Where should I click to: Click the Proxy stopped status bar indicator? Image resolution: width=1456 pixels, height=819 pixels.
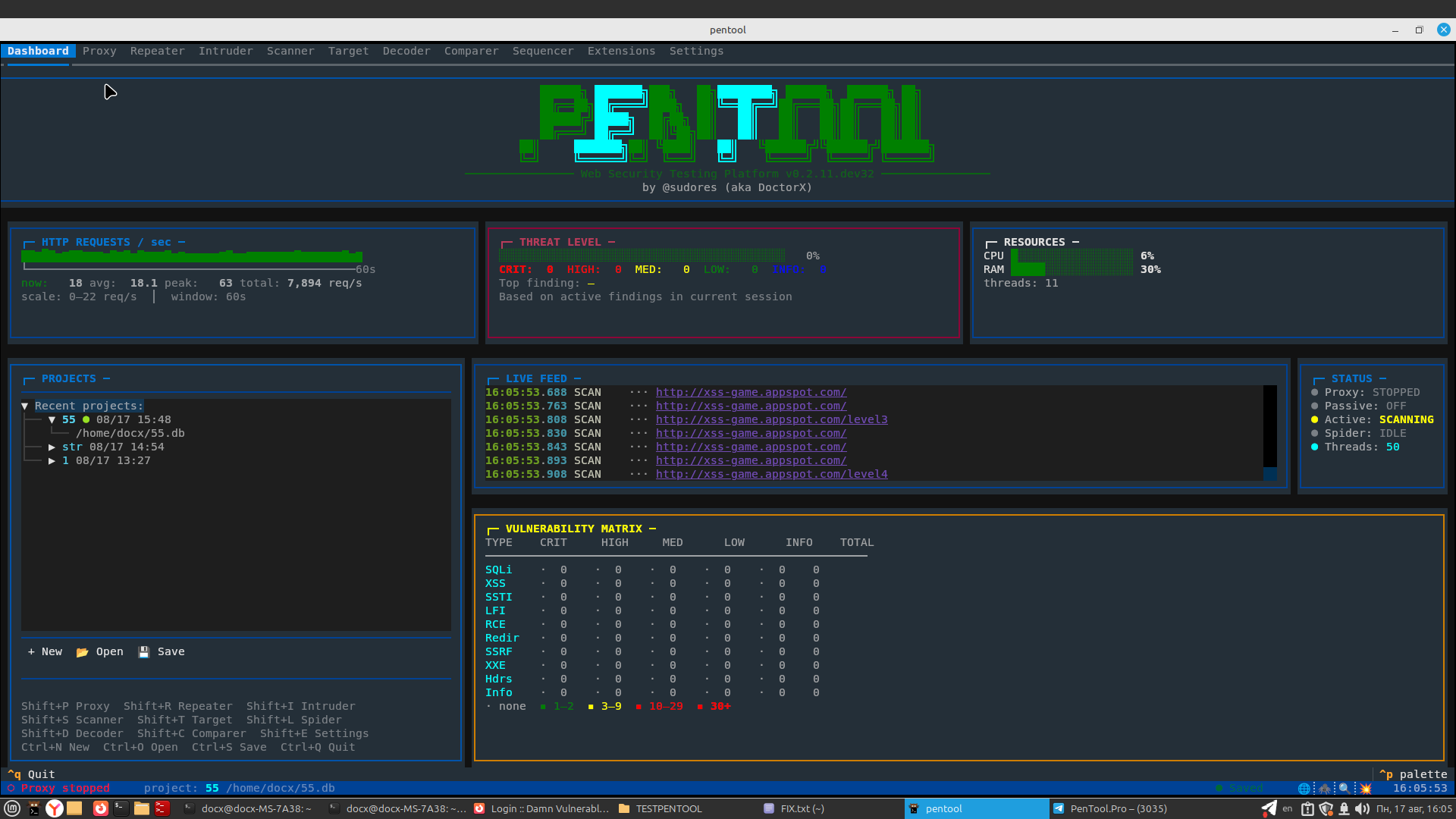point(58,788)
